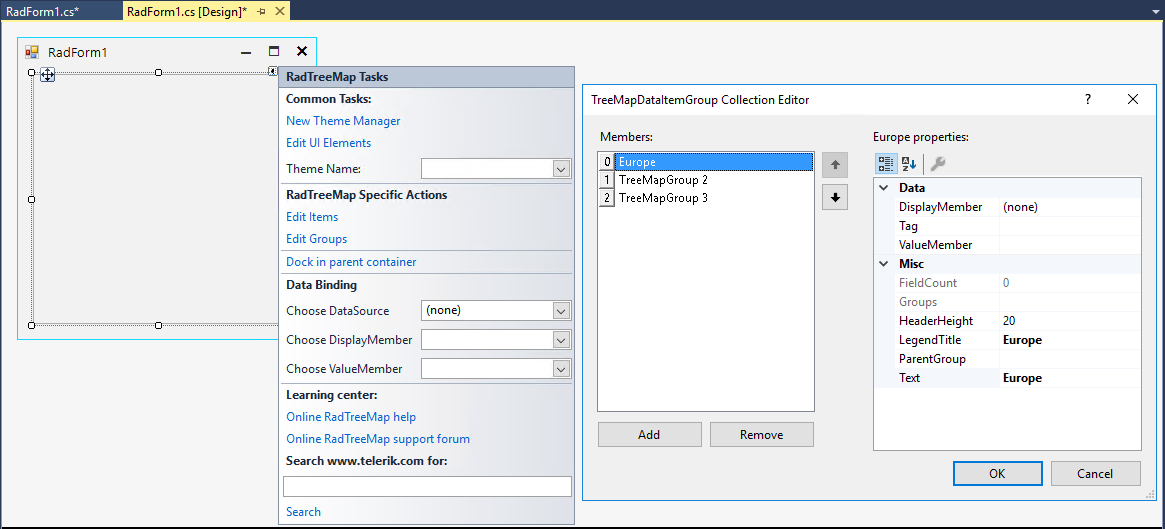Open Online RadTreeMap help link
The height and width of the screenshot is (529, 1165).
point(351,417)
